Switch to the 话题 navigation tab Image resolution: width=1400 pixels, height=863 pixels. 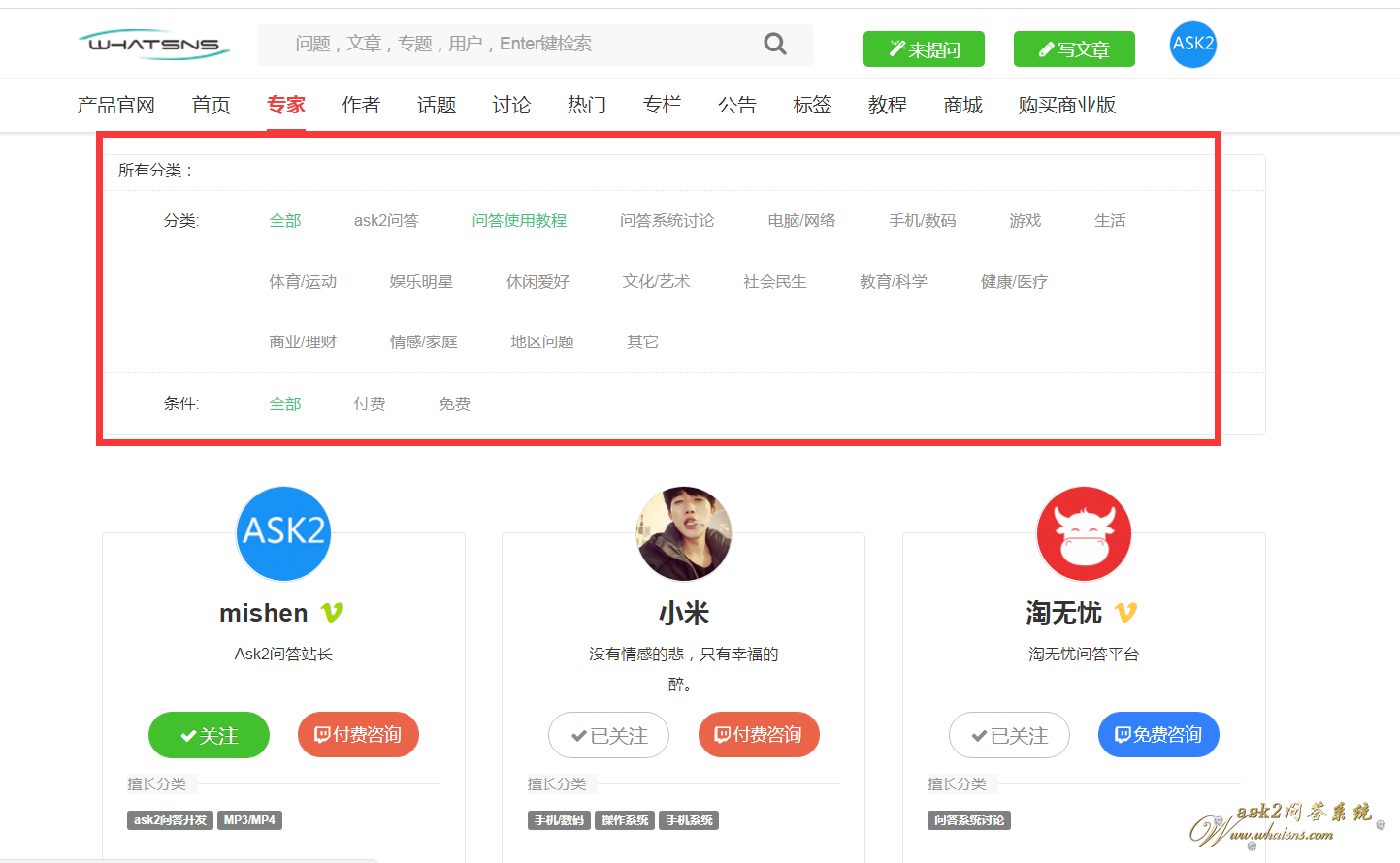(437, 105)
